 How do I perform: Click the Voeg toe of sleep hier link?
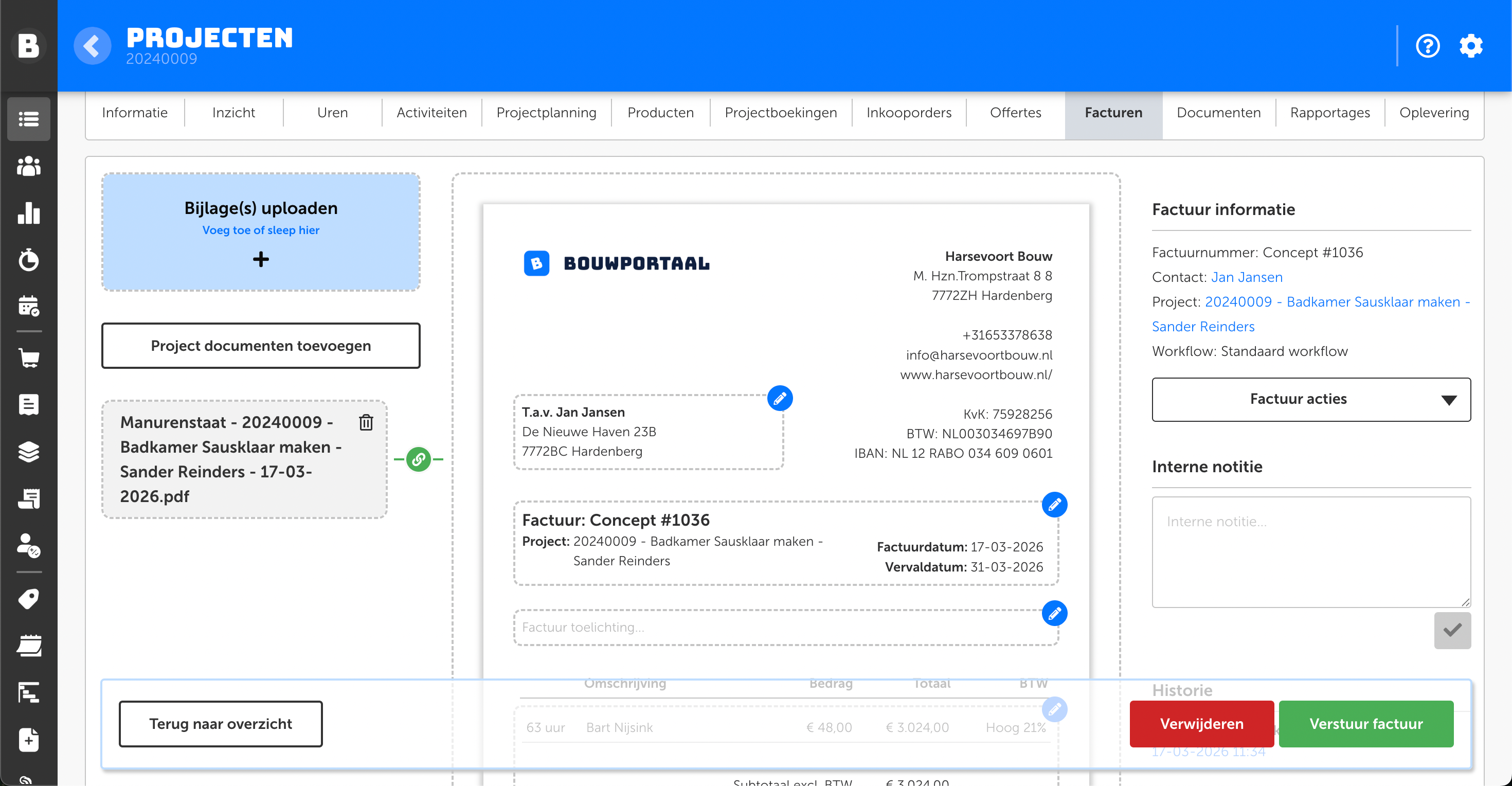pos(261,230)
